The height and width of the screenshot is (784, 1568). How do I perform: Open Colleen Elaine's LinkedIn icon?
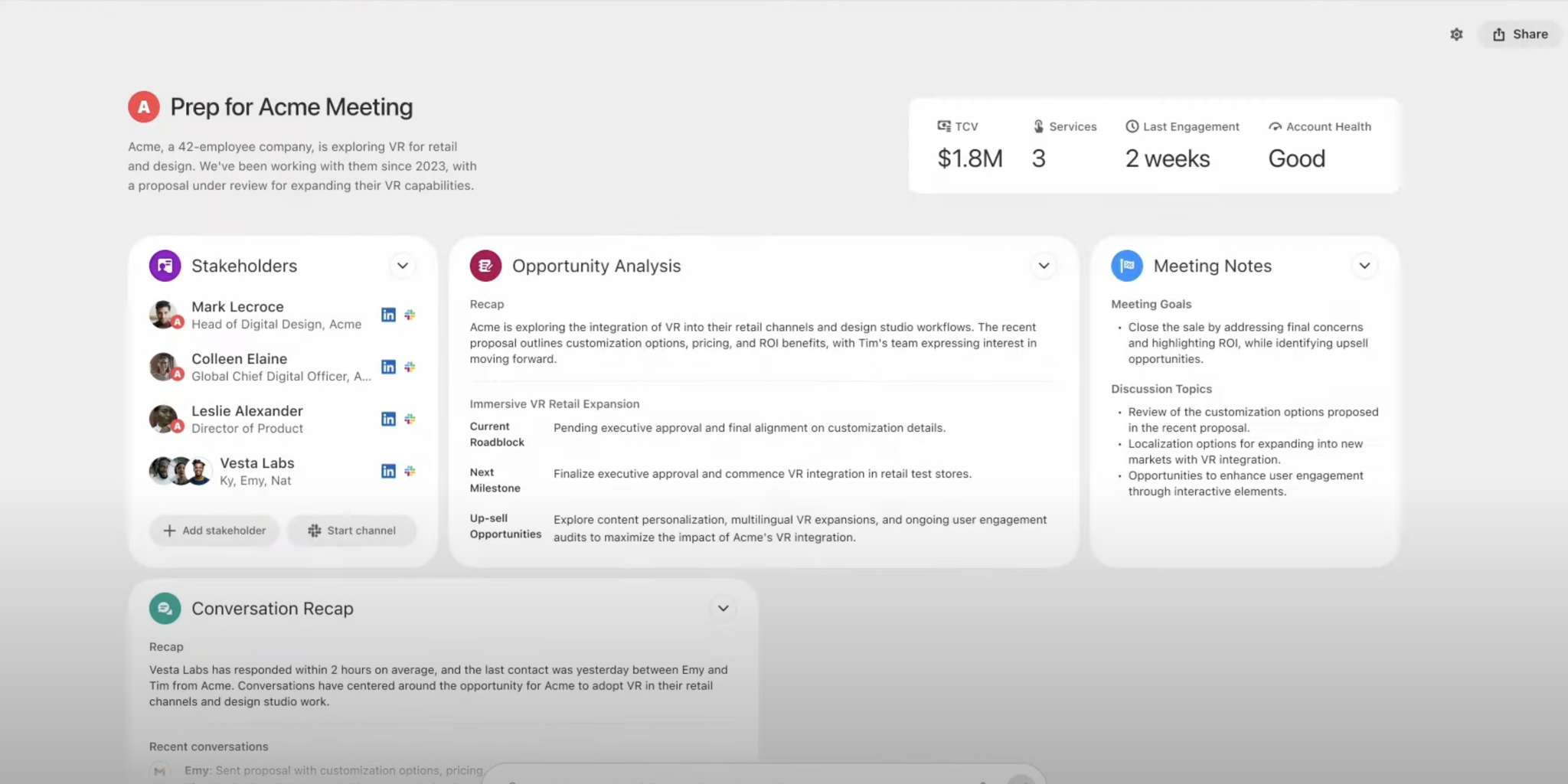point(389,367)
